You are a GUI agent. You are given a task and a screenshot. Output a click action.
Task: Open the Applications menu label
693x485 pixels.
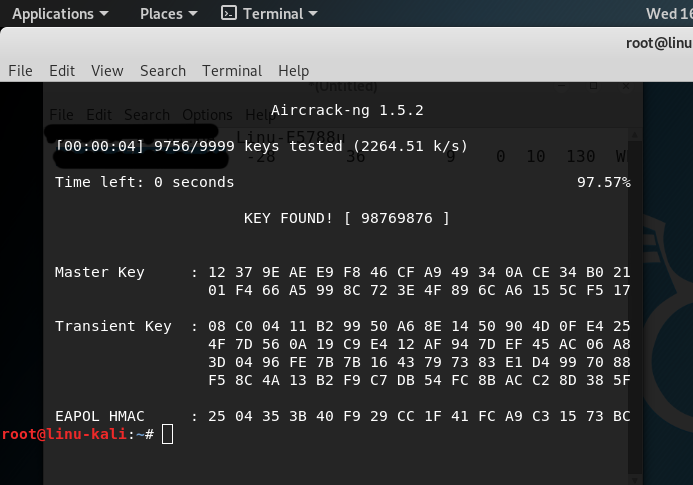tap(53, 14)
